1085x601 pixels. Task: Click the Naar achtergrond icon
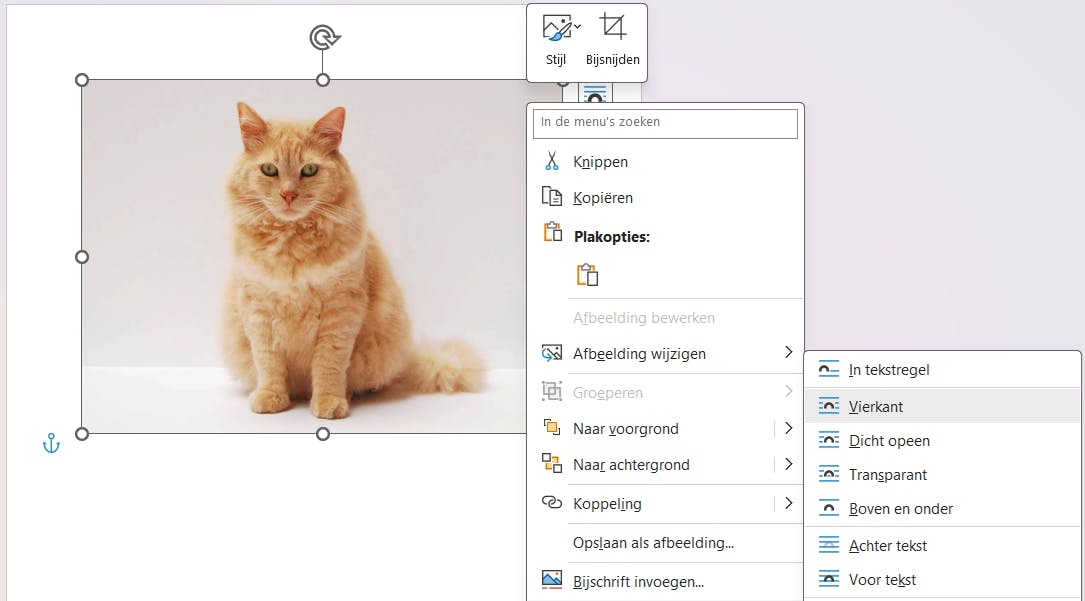click(551, 463)
